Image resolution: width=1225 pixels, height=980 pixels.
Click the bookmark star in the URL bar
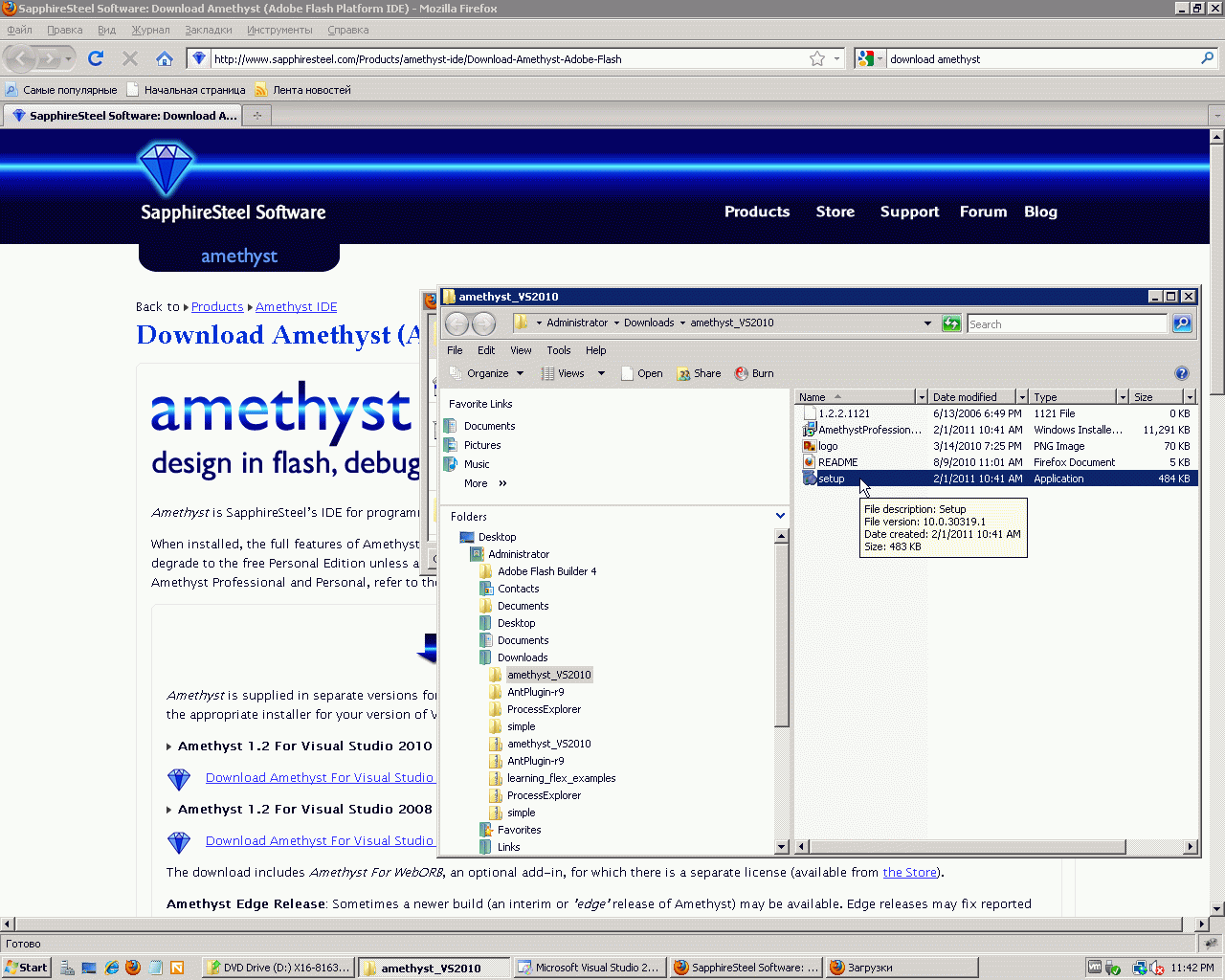click(x=817, y=58)
